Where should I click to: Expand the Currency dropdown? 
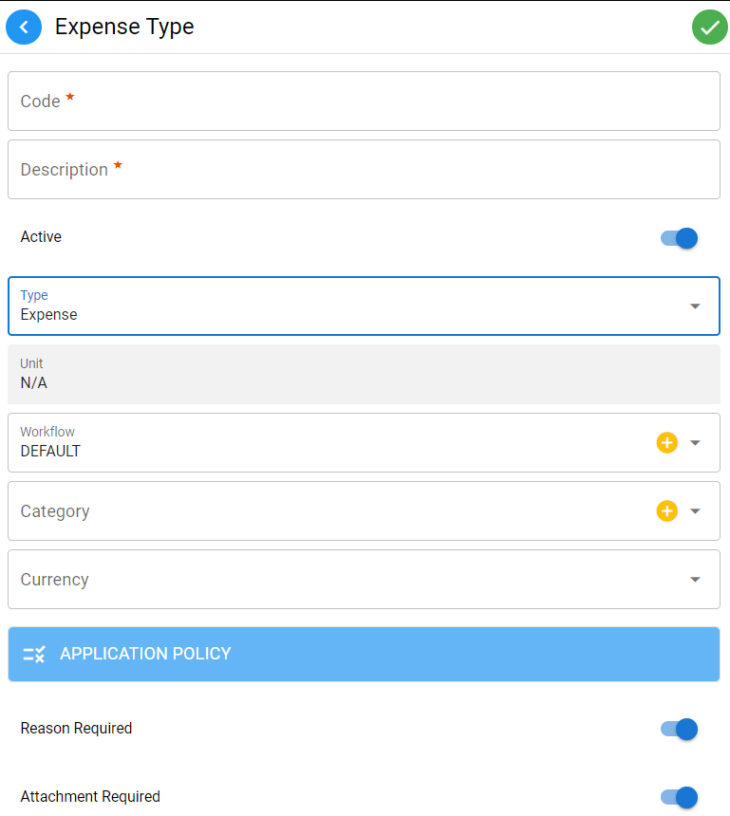pyautogui.click(x=695, y=579)
